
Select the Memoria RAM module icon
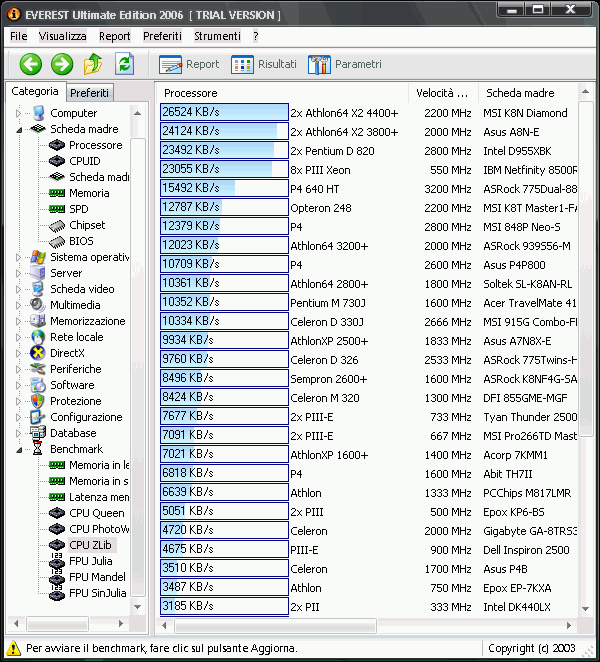point(57,193)
